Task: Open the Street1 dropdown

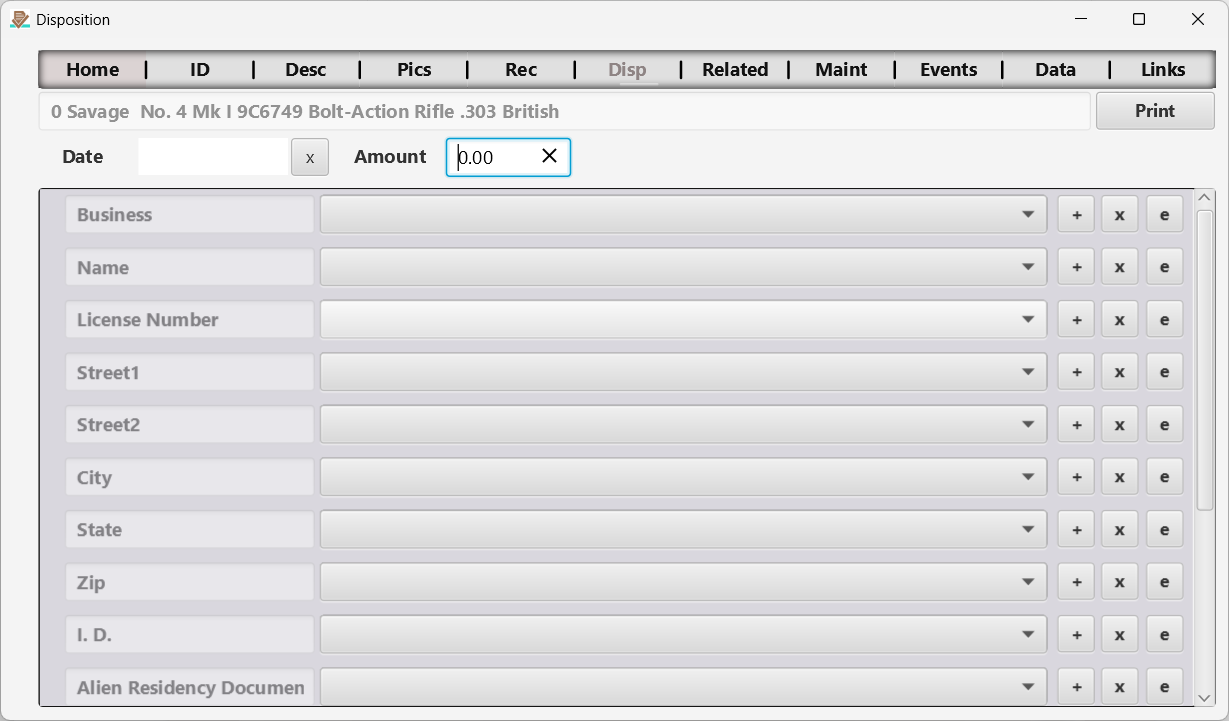Action: tap(683, 372)
